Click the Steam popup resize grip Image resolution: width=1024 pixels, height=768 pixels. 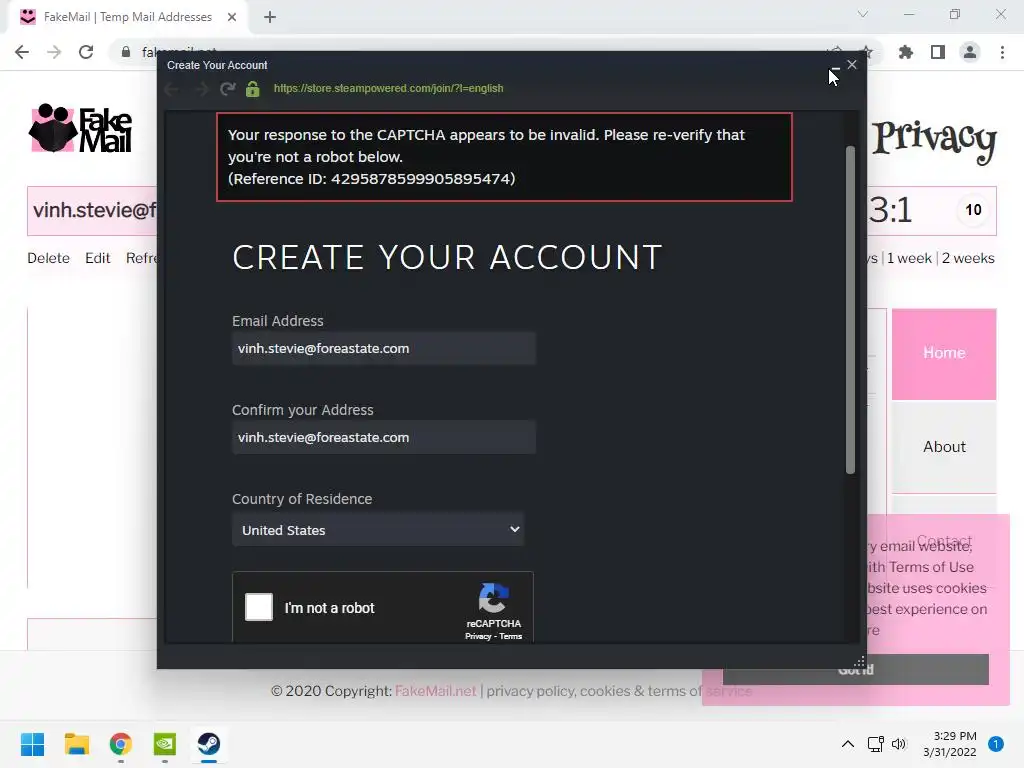click(x=859, y=661)
